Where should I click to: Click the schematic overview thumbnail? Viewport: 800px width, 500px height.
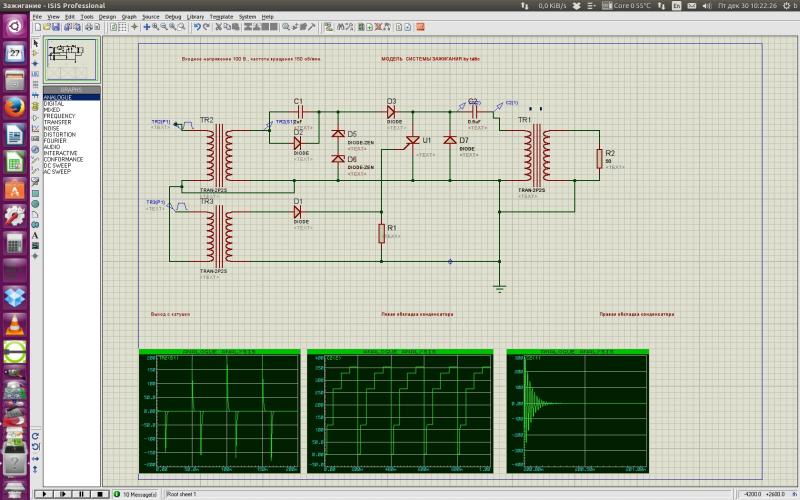coord(71,59)
